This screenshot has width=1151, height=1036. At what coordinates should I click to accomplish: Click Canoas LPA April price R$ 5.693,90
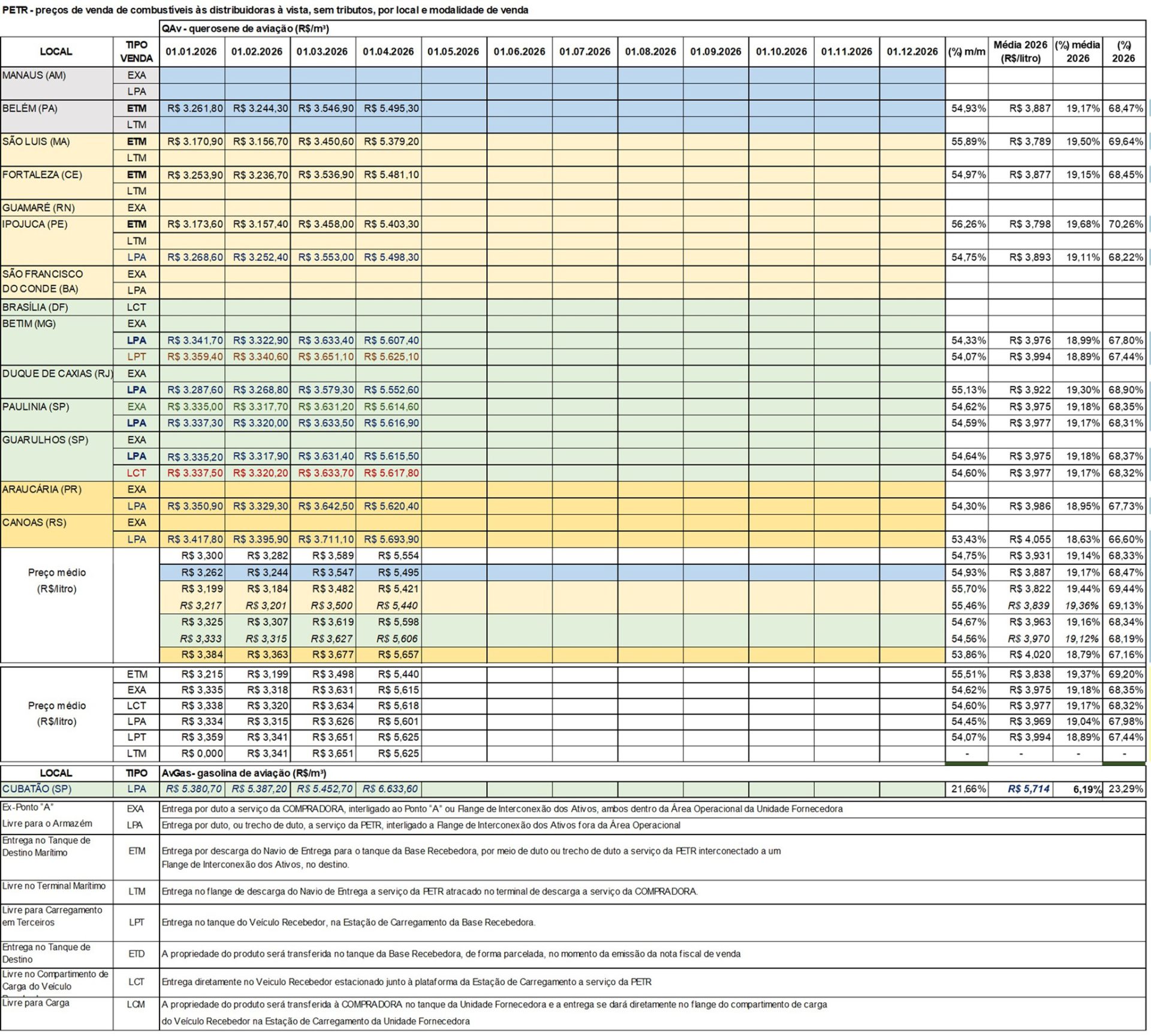(391, 539)
